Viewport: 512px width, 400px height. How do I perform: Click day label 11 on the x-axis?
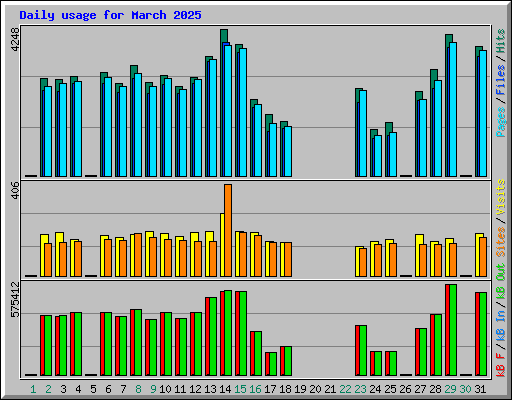point(180,389)
